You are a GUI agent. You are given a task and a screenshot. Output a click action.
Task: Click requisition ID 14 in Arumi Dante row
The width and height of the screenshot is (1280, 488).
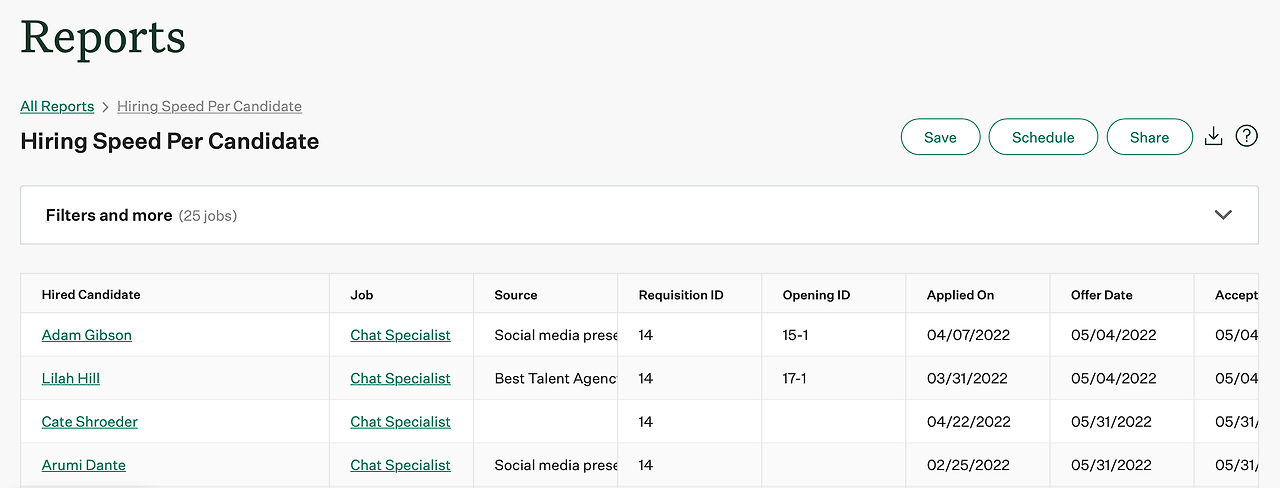646,465
